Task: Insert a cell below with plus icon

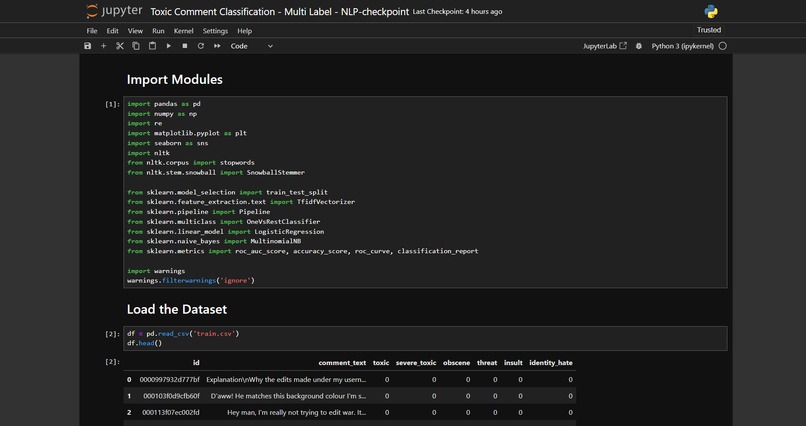Action: click(103, 46)
